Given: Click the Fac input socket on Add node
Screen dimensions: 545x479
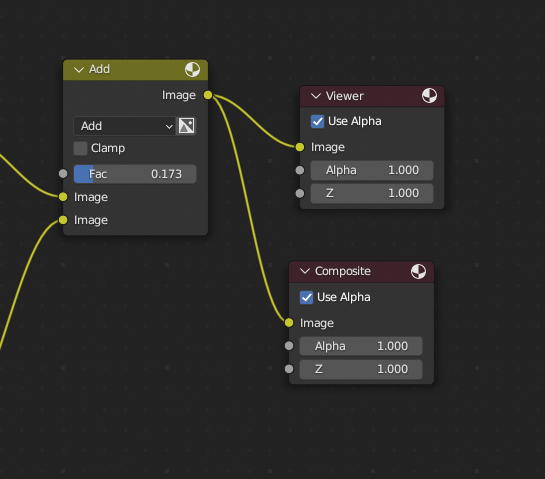Looking at the screenshot, I should click(x=63, y=173).
